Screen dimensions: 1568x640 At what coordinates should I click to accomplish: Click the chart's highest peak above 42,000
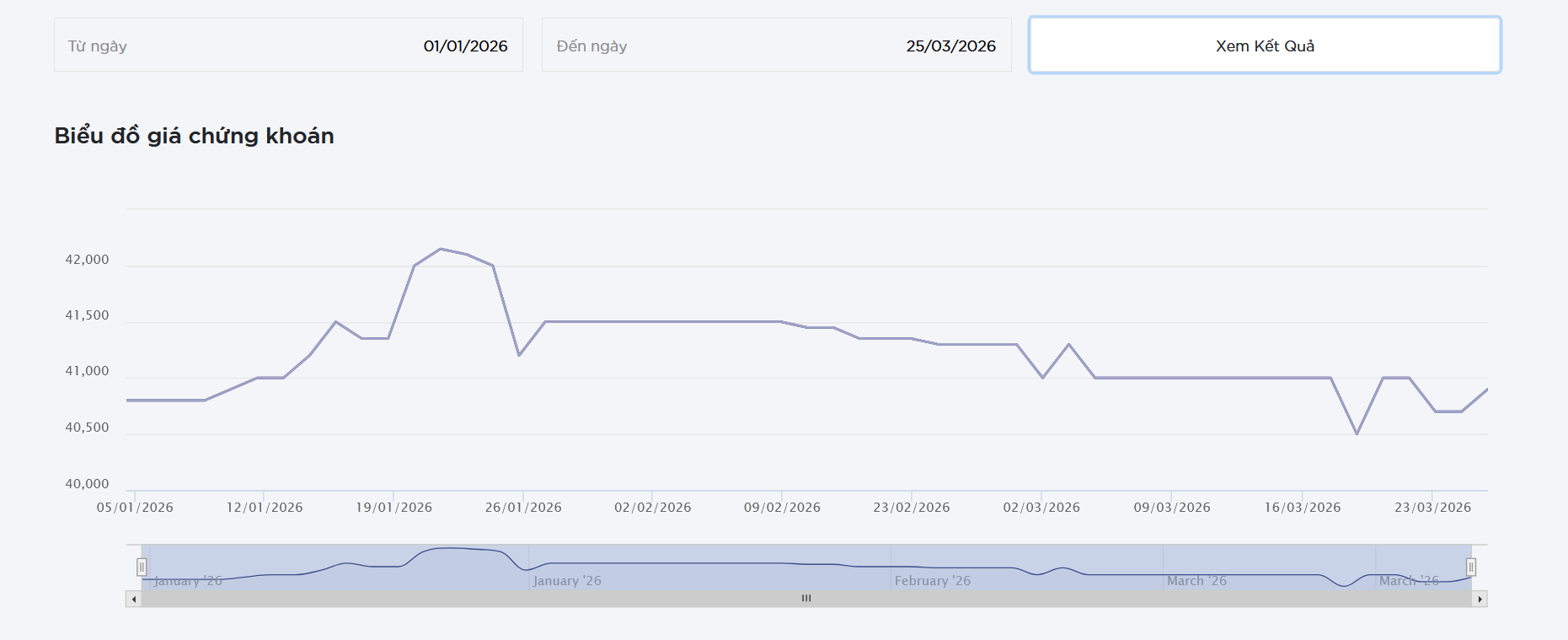pos(441,249)
